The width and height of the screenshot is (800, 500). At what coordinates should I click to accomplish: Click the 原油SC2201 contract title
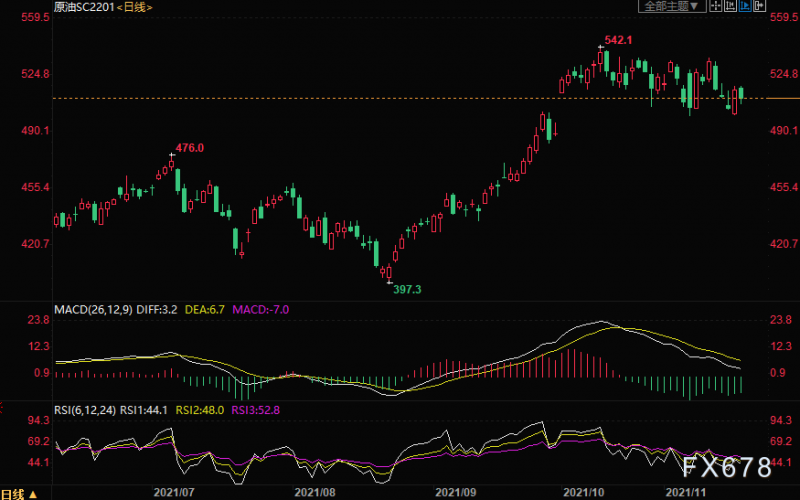84,7
